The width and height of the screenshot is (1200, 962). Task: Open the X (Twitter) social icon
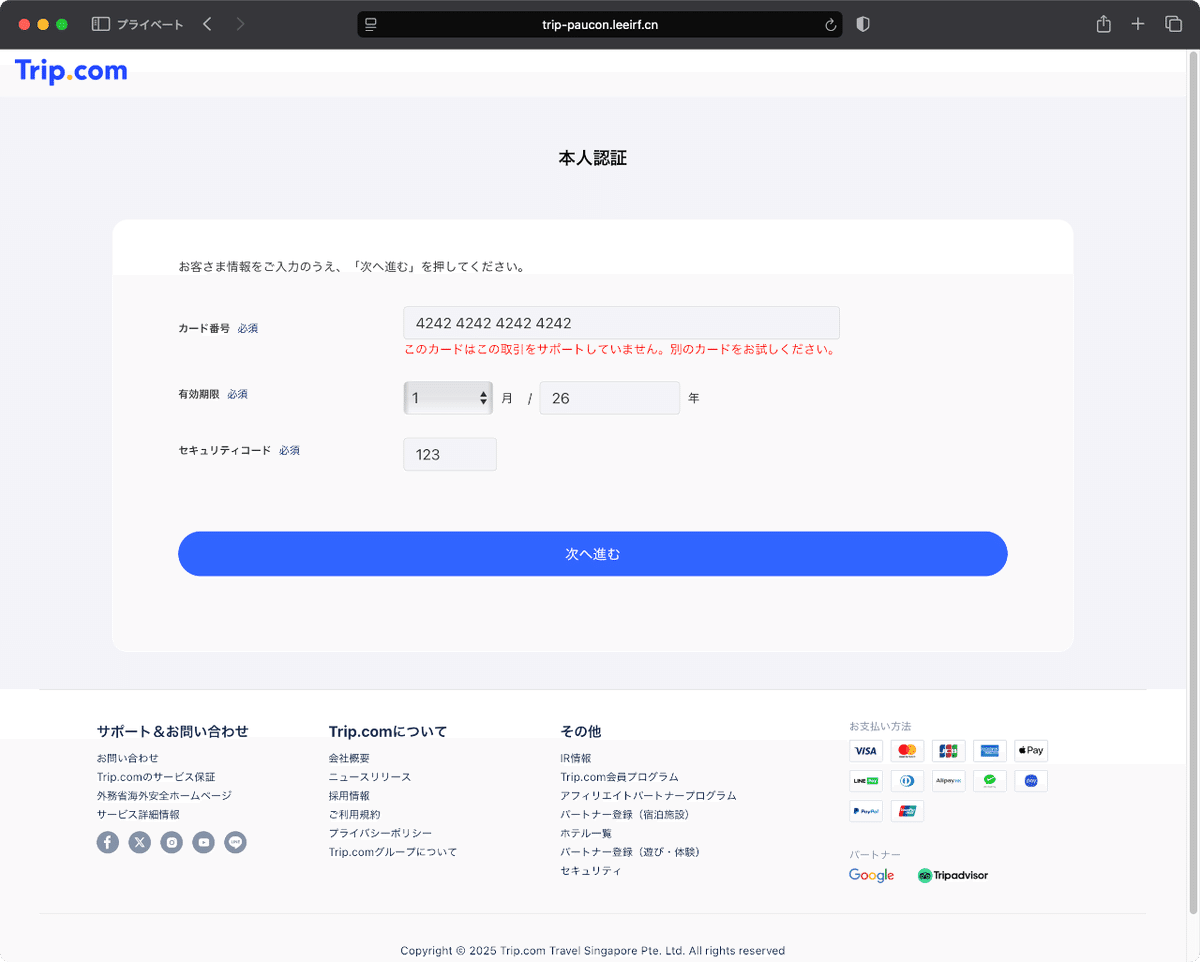pyautogui.click(x=140, y=842)
